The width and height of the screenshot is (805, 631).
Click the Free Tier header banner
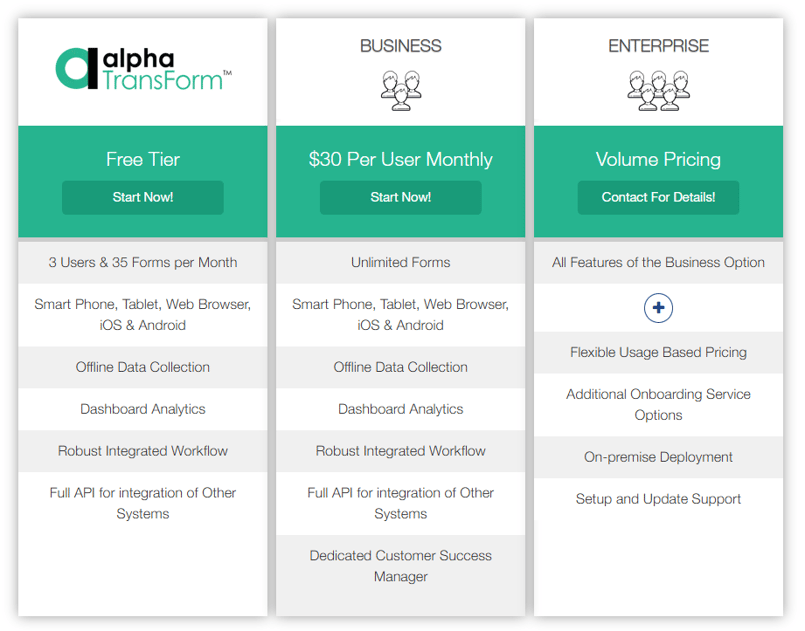click(142, 158)
